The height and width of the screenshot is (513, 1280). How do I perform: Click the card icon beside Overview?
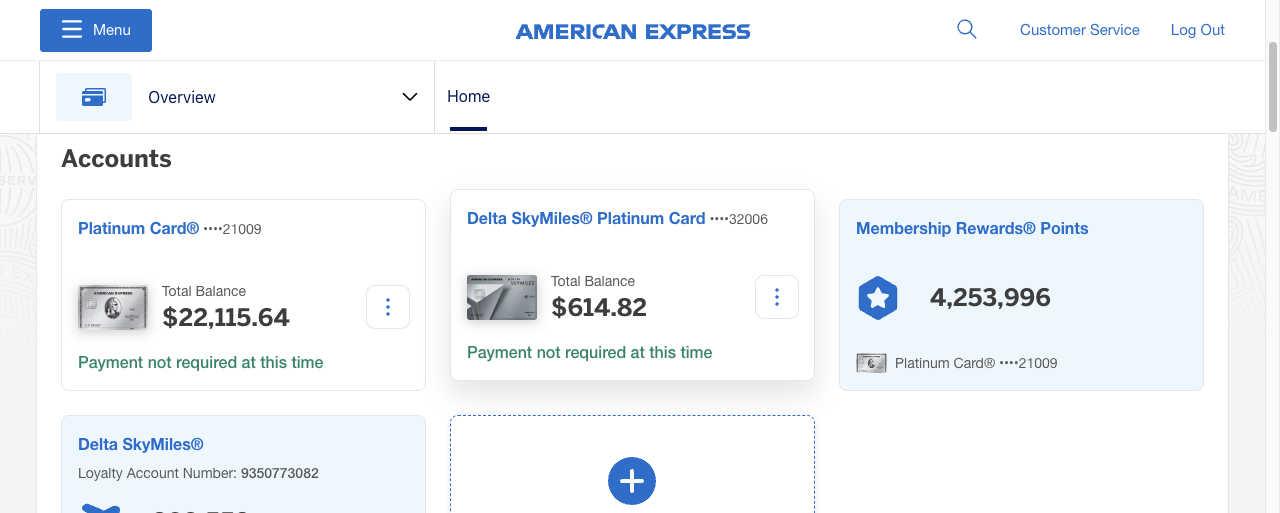pos(94,97)
